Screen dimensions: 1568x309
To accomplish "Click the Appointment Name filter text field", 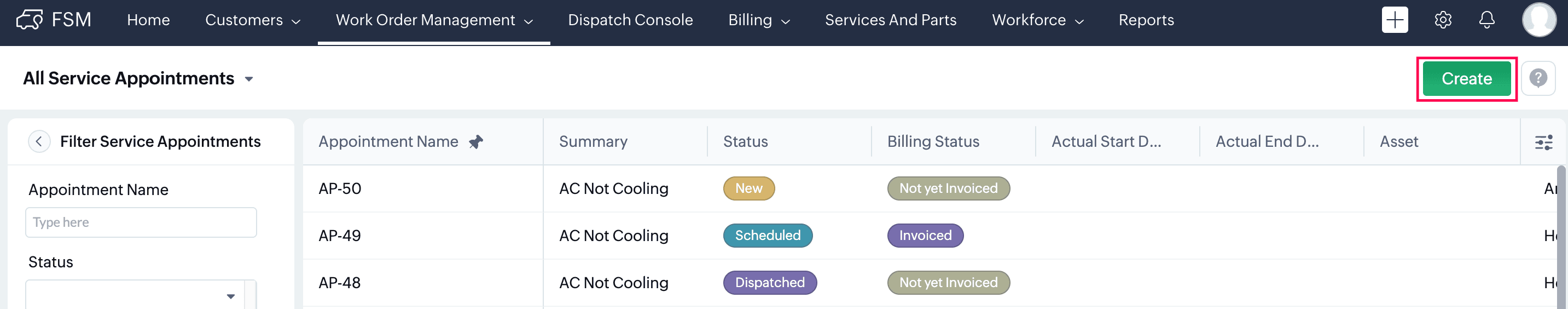I will coord(141,222).
